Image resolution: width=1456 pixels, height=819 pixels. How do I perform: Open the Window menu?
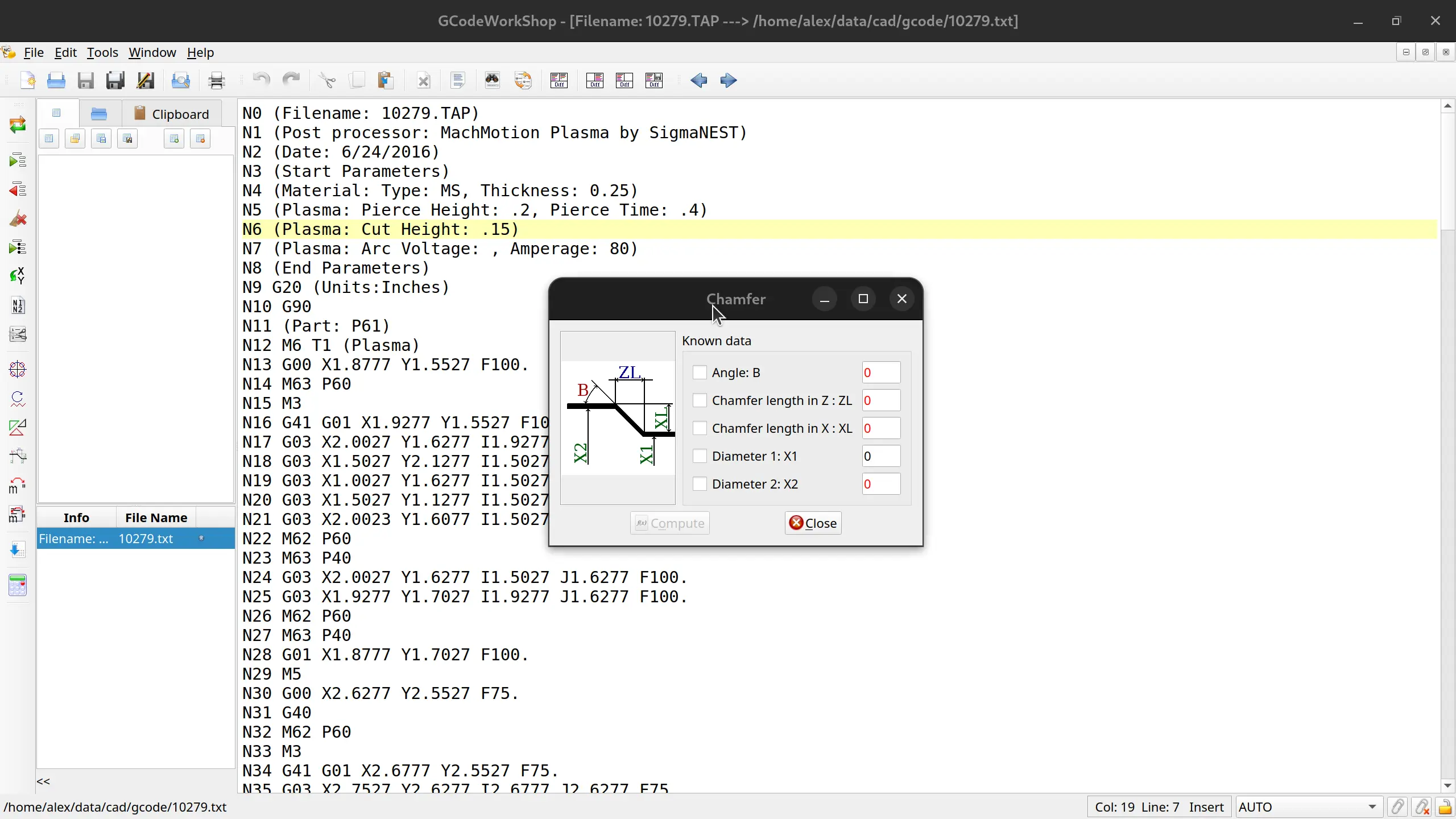tap(152, 52)
